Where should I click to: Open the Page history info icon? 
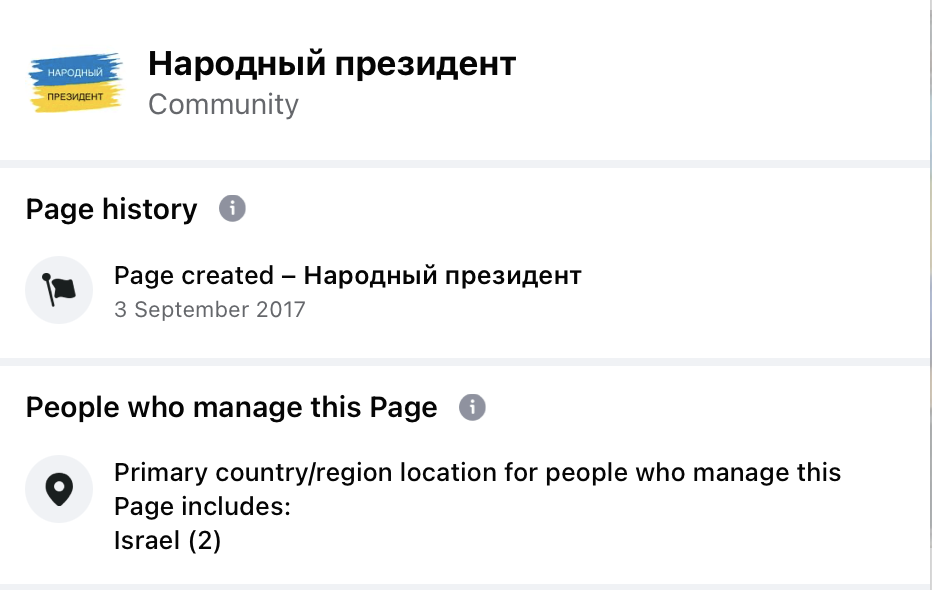click(232, 209)
